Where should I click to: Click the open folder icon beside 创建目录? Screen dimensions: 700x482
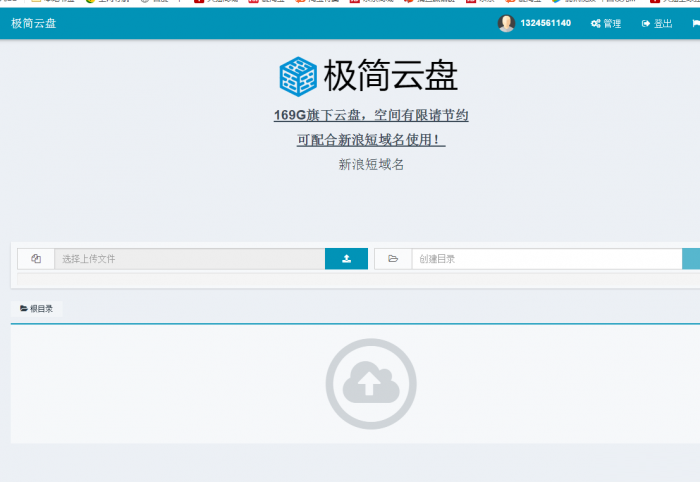[393, 259]
